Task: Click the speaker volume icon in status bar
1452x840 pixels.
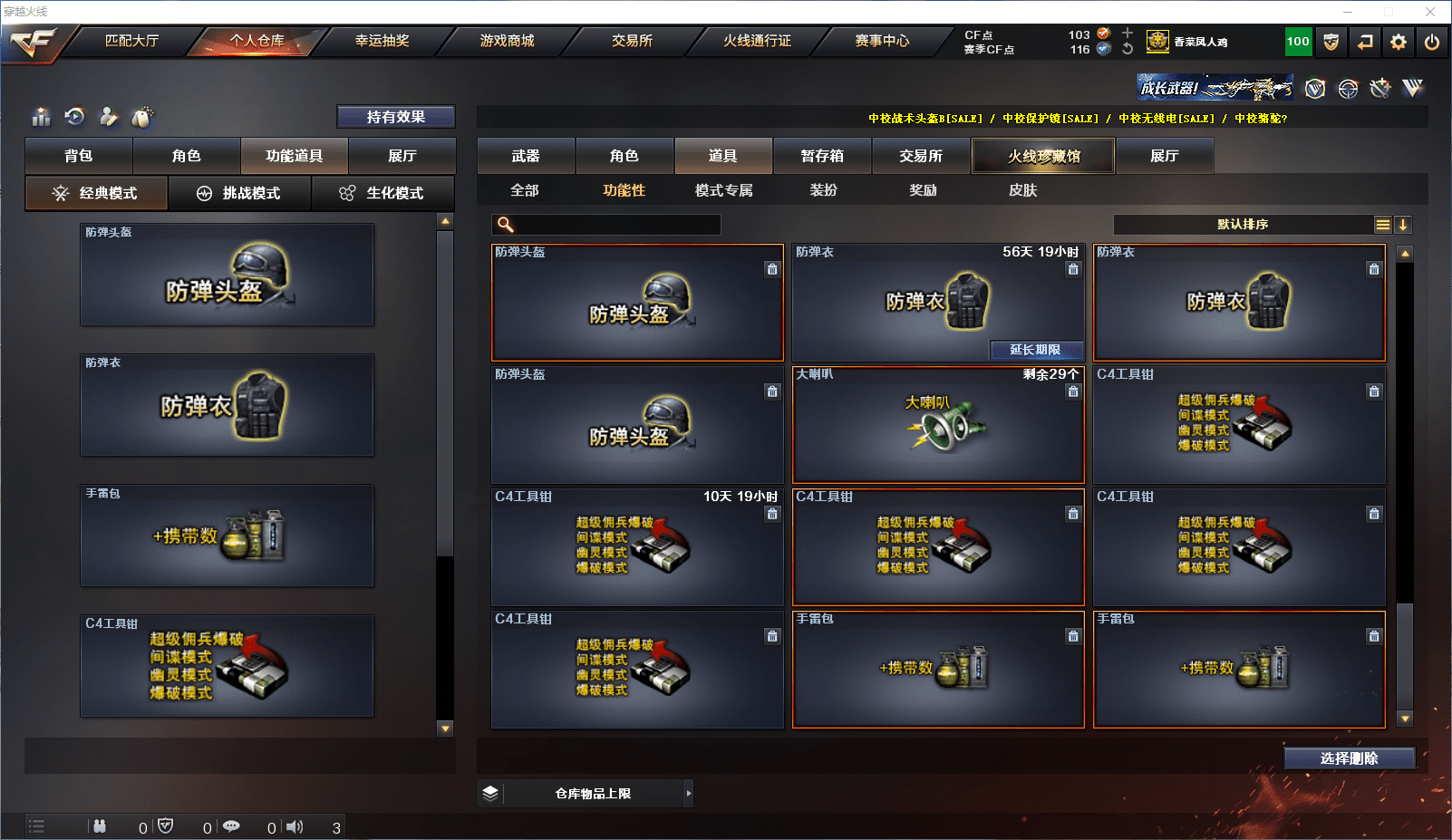Action: pos(295,826)
